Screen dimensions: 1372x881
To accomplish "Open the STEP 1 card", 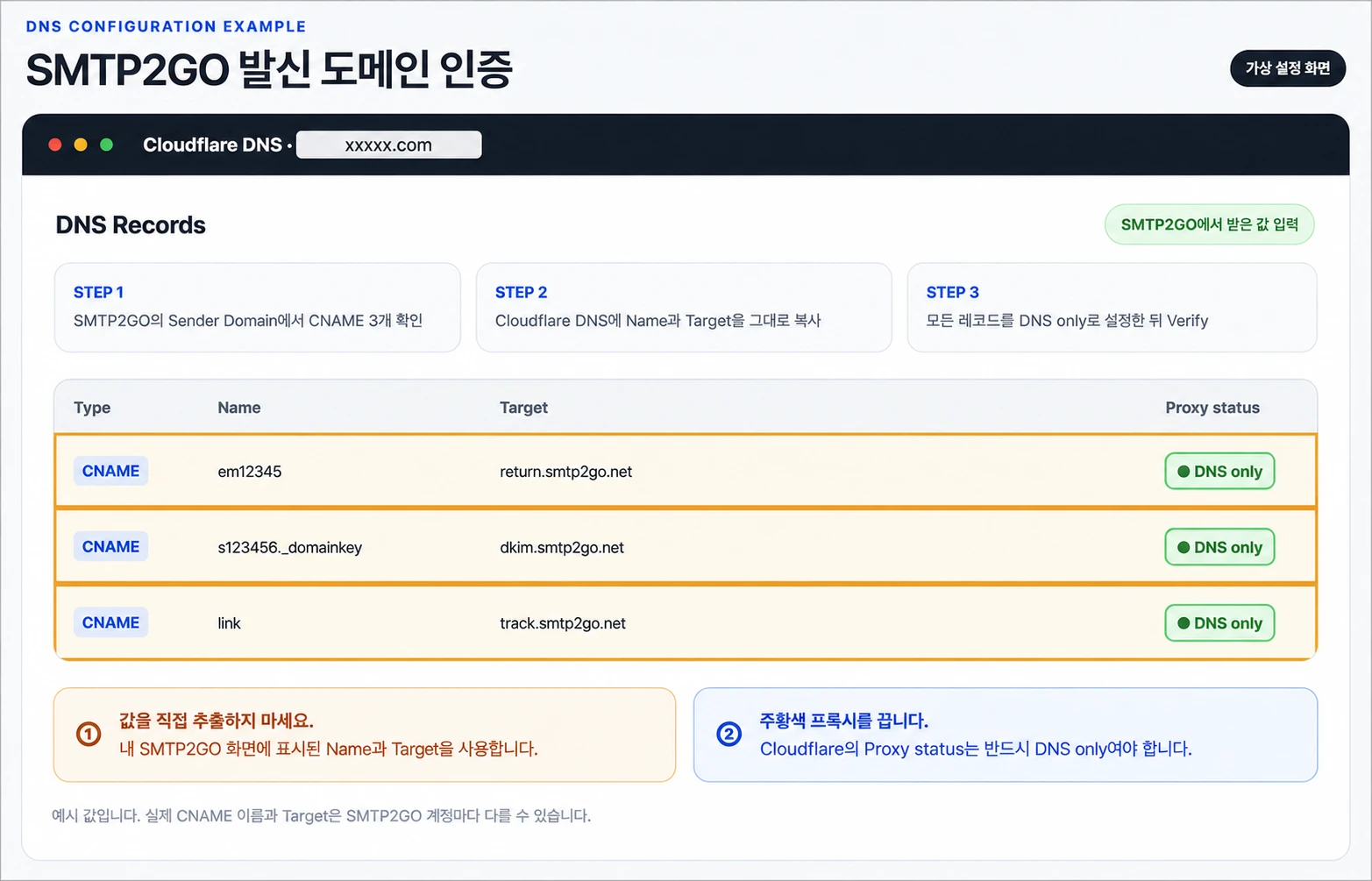I will pos(257,308).
